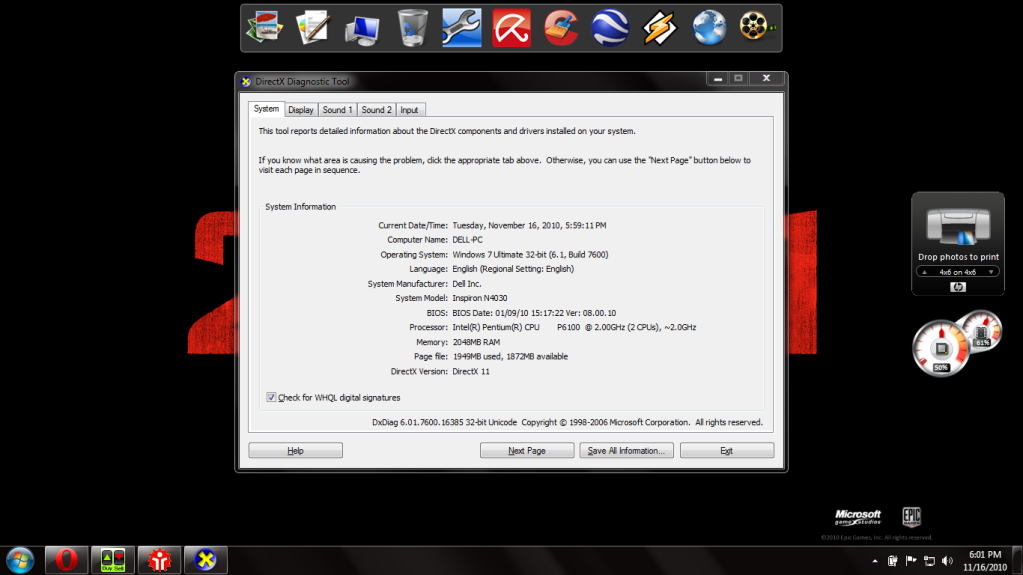
Task: Open Avira antivirus umbrella icon
Action: tap(511, 27)
